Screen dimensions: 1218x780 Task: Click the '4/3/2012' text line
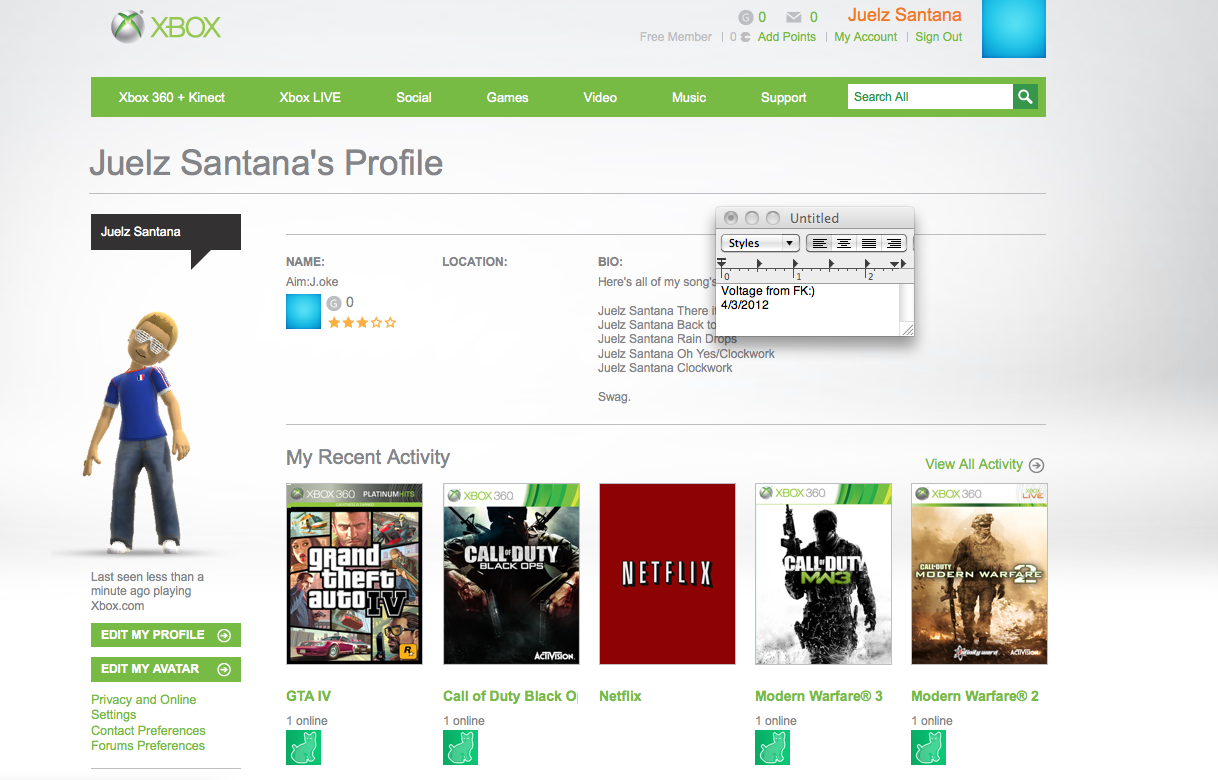pos(745,305)
